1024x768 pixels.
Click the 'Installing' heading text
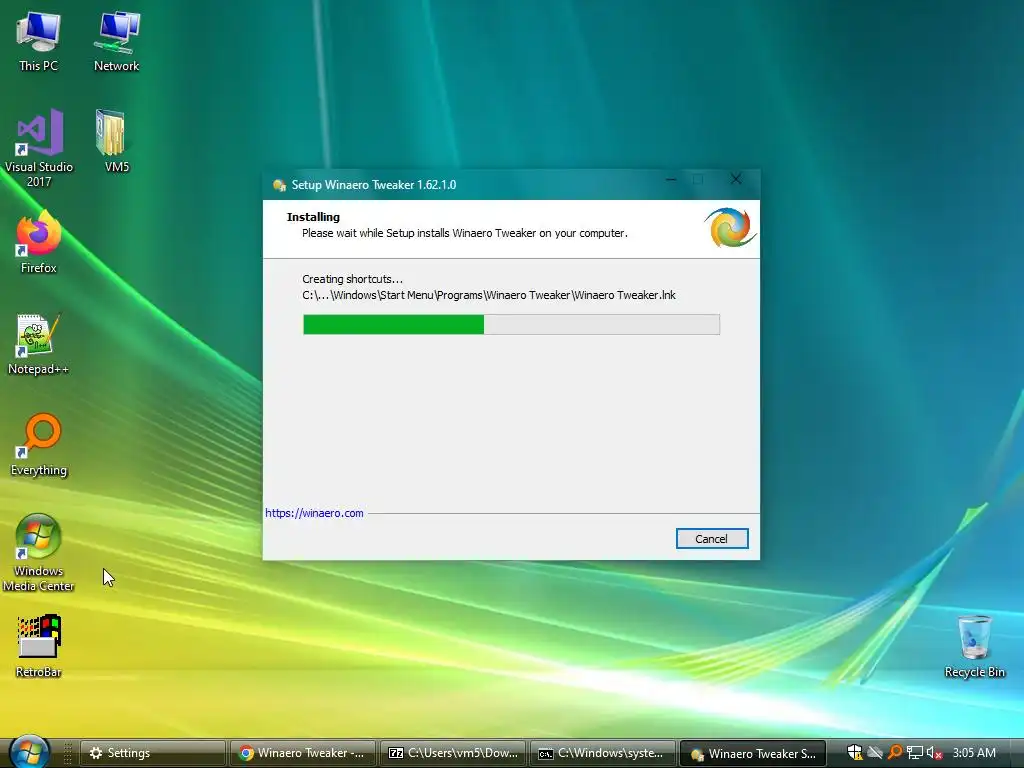[x=313, y=217]
